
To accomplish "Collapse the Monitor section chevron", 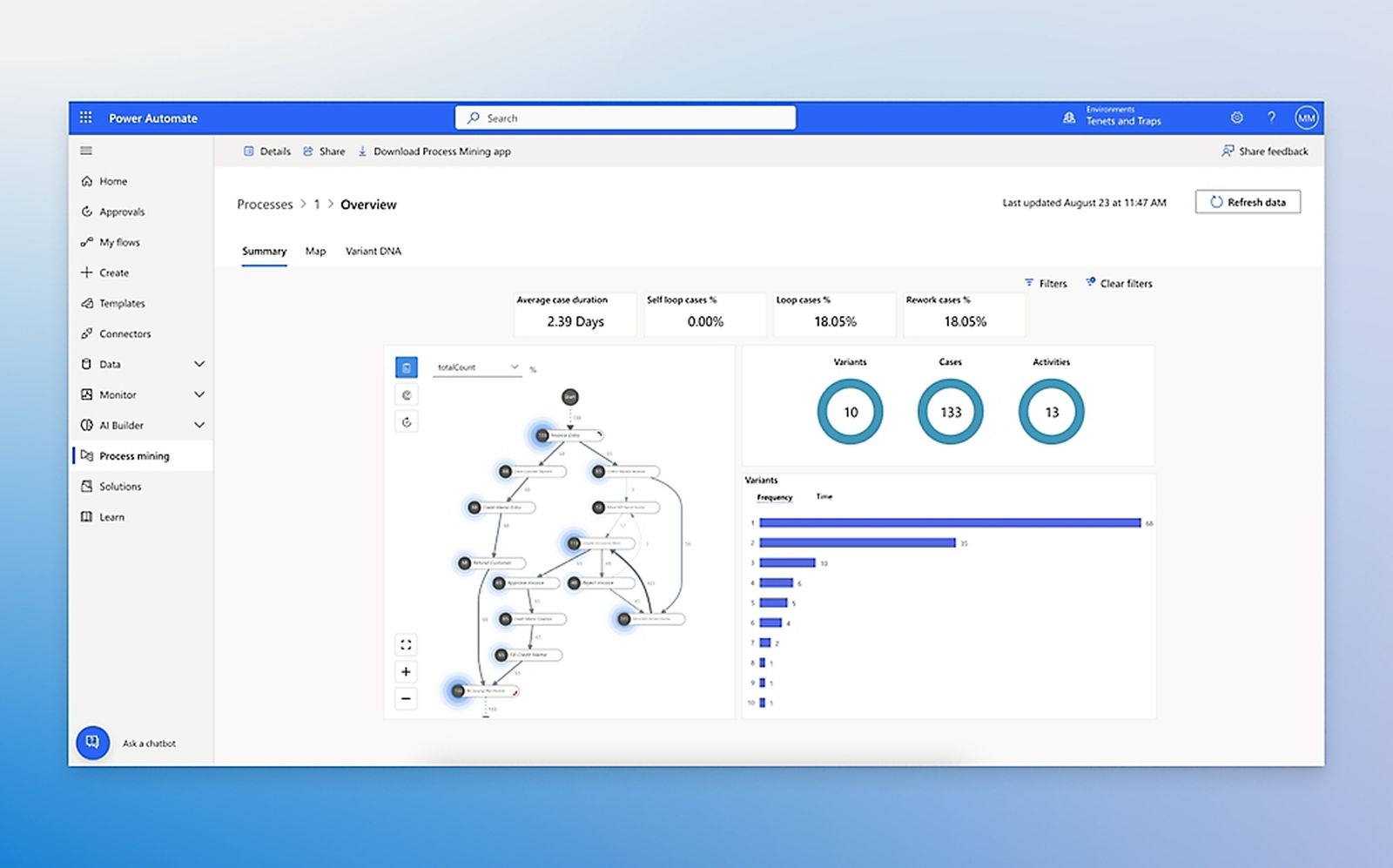I will [199, 394].
